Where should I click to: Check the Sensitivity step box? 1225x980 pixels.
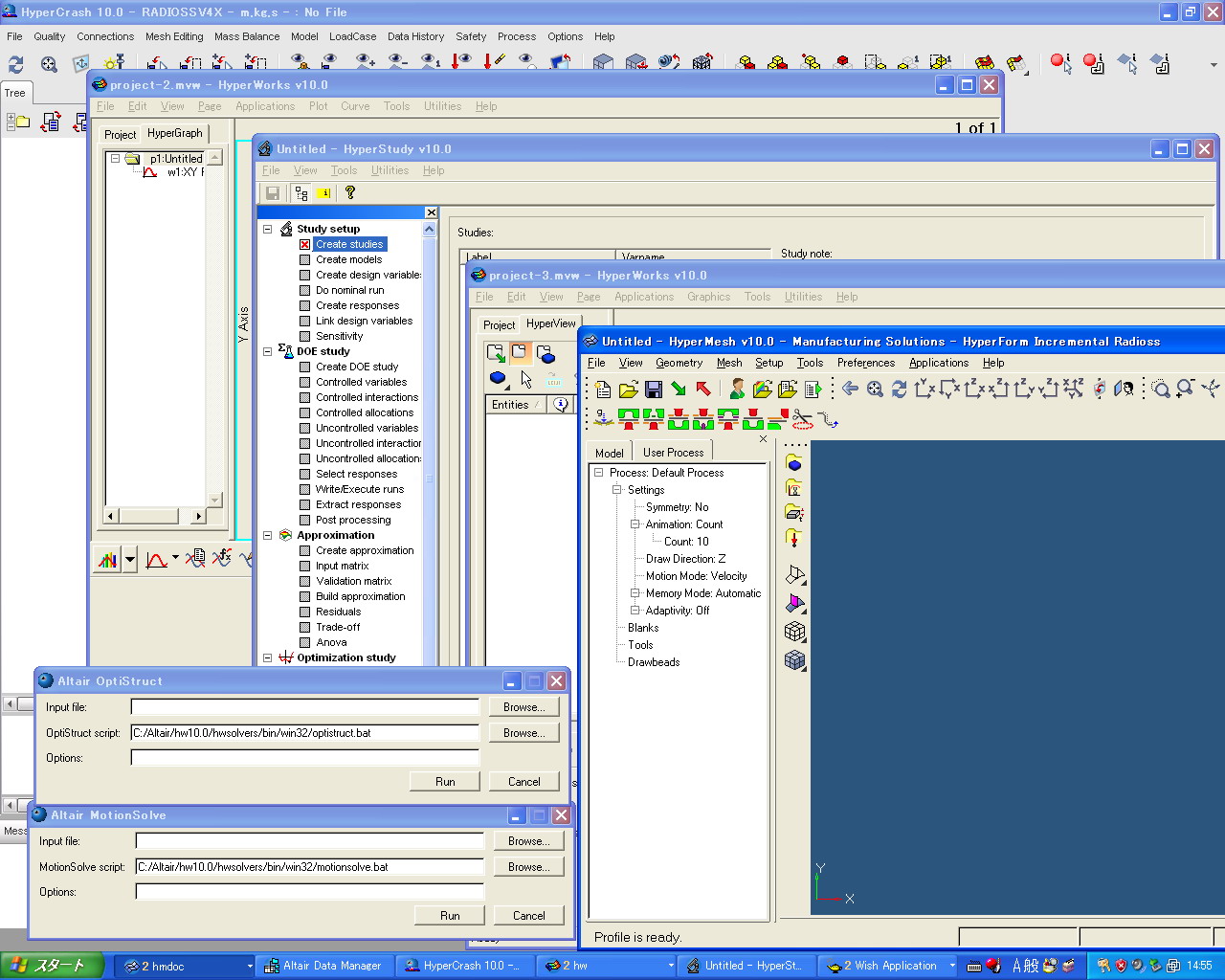304,336
